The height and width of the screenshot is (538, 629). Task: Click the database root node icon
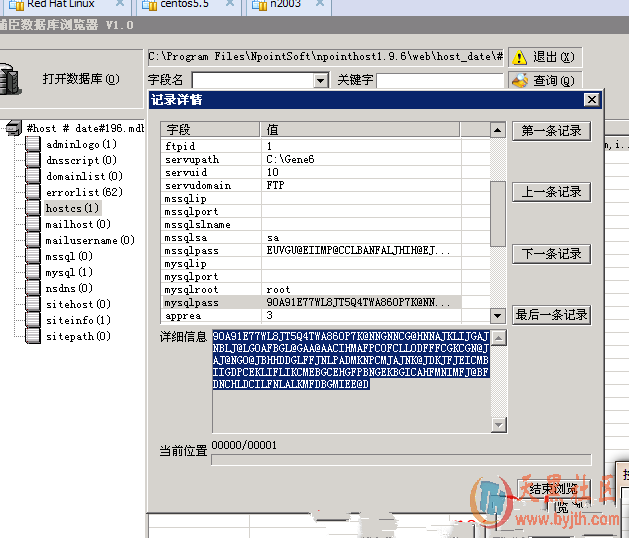click(13, 128)
